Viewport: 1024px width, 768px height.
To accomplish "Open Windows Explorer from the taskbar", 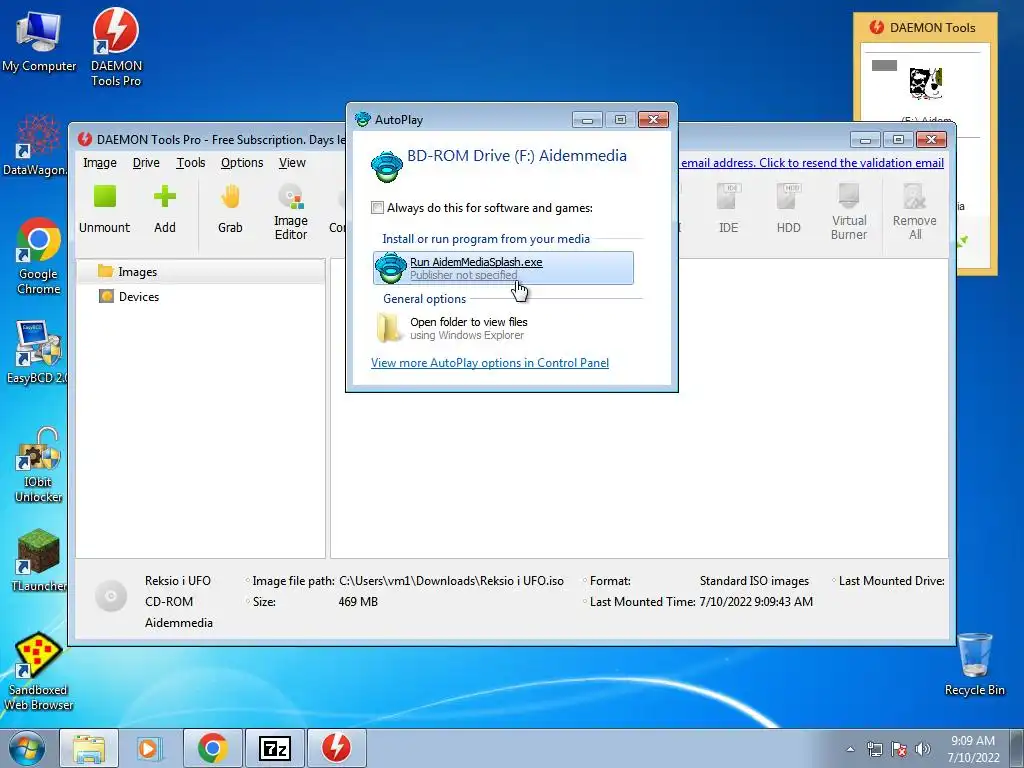I will 89,748.
